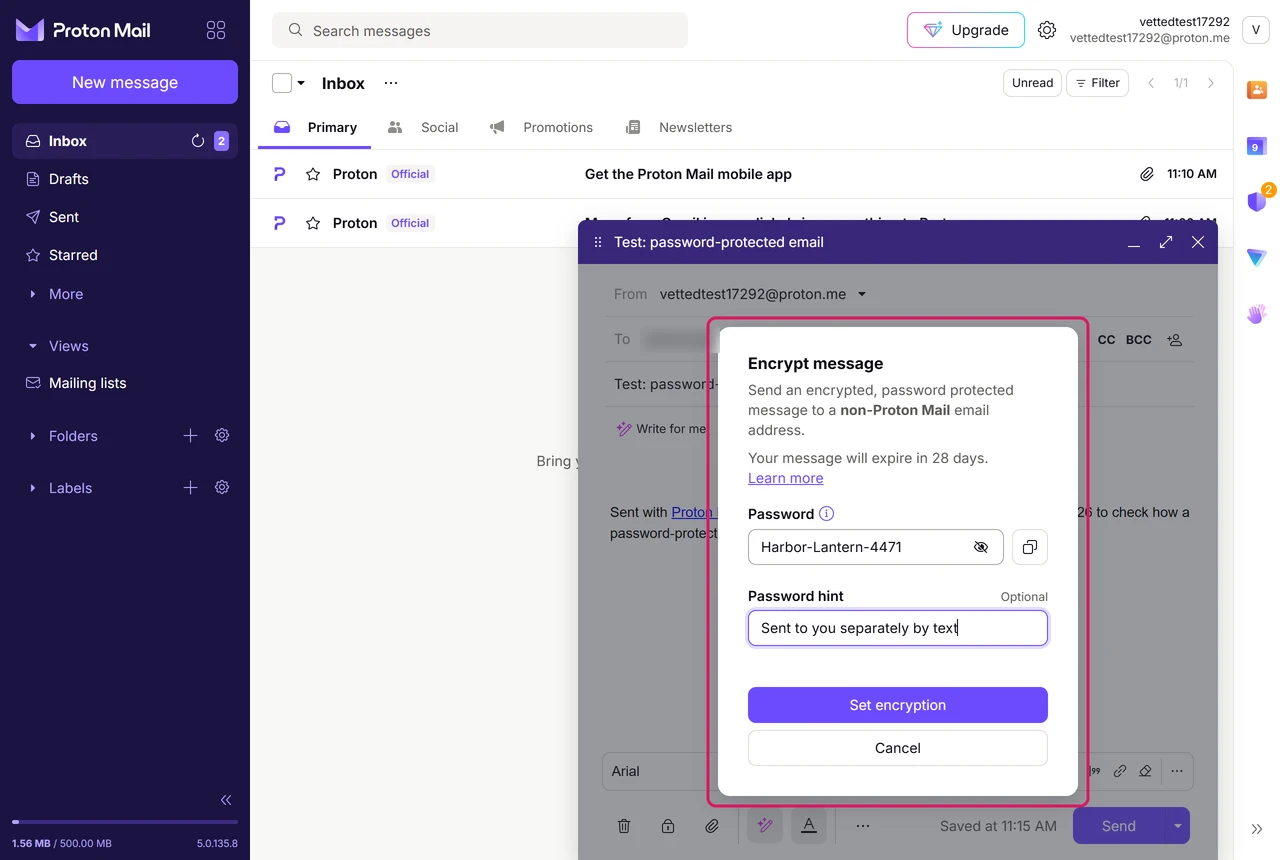
Task: Copy the password using the copy icon
Action: tap(1030, 547)
